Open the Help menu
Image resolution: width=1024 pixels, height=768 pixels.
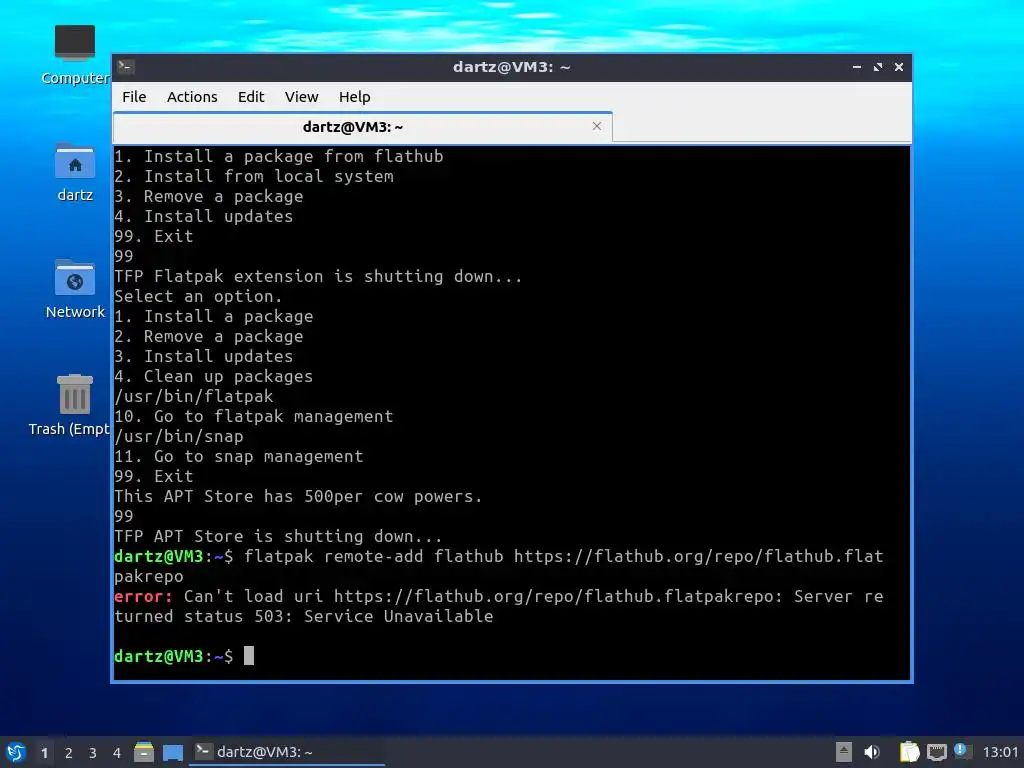coord(355,97)
